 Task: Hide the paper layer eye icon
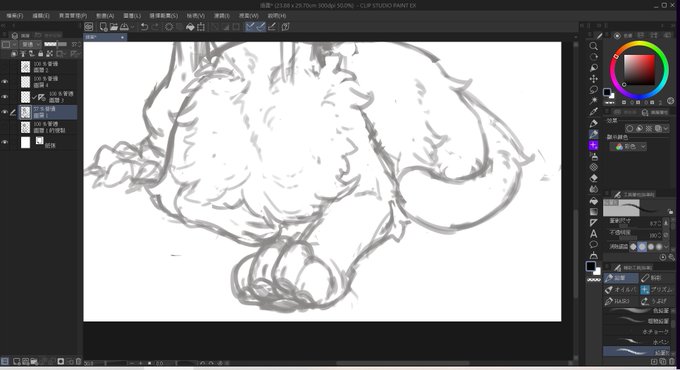tap(5, 142)
